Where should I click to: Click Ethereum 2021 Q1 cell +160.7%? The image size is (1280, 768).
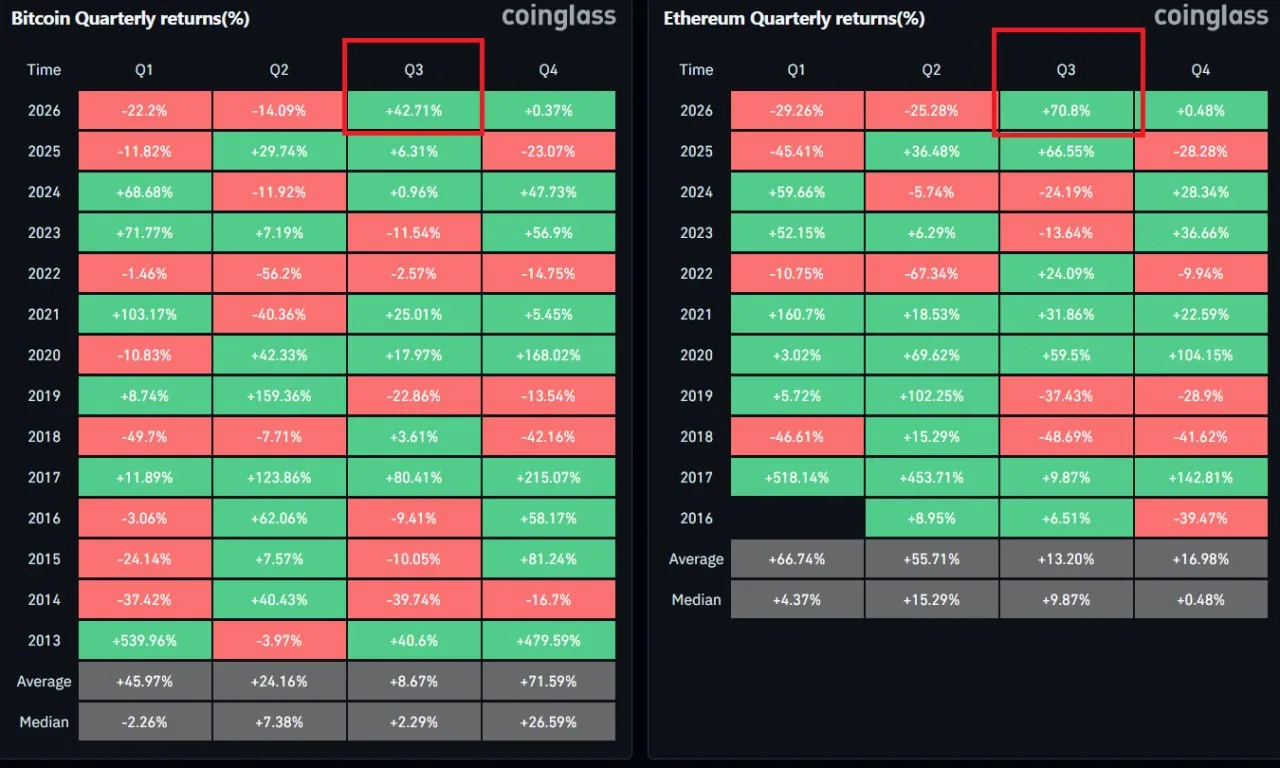[x=797, y=314]
